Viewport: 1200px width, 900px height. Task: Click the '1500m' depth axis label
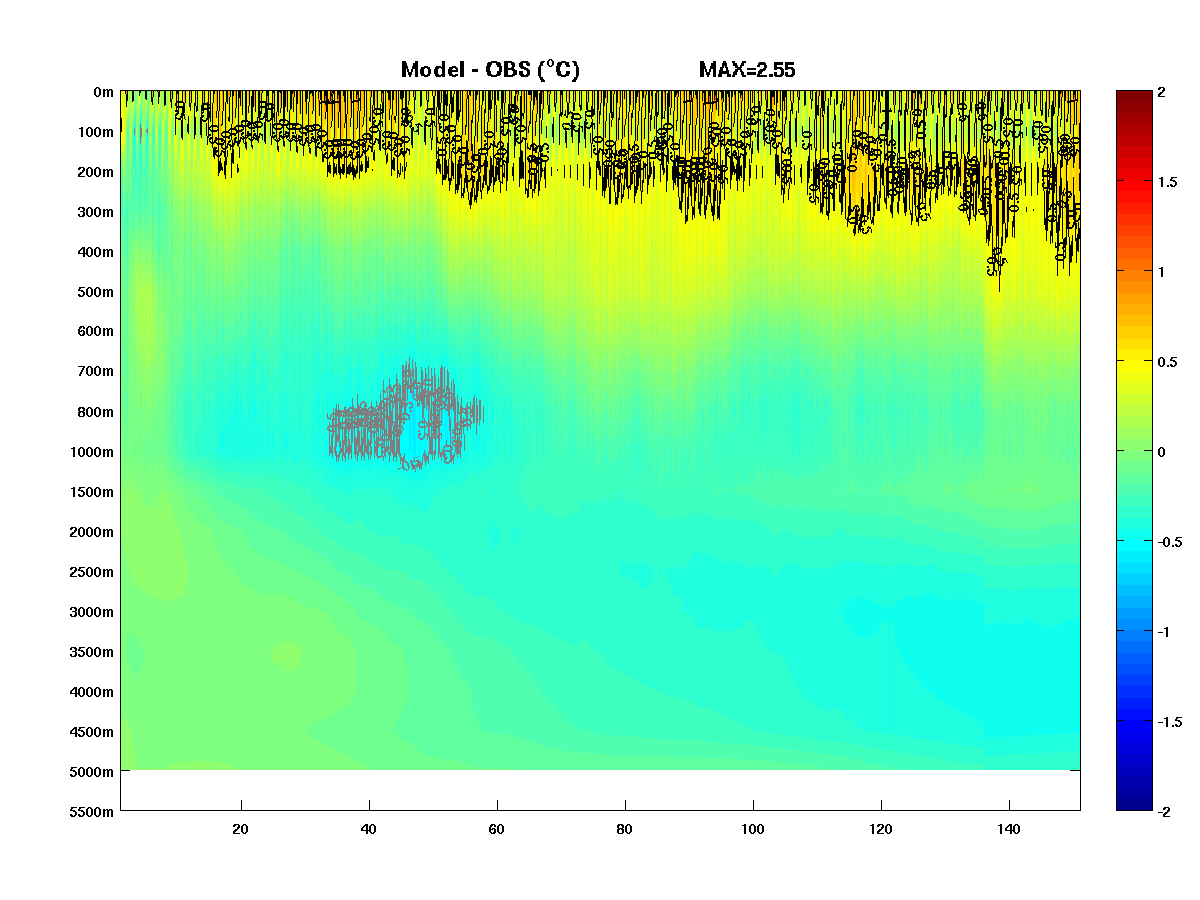point(92,492)
